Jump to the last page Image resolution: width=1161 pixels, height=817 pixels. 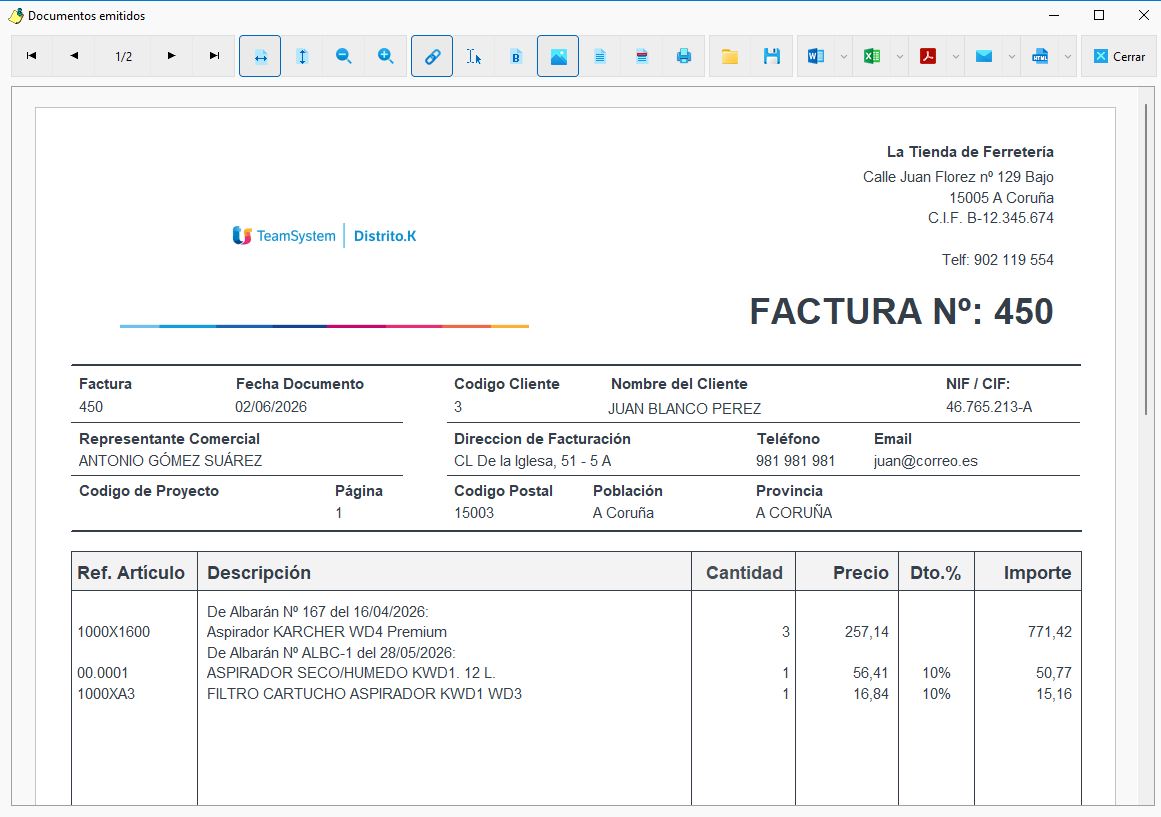coord(214,56)
